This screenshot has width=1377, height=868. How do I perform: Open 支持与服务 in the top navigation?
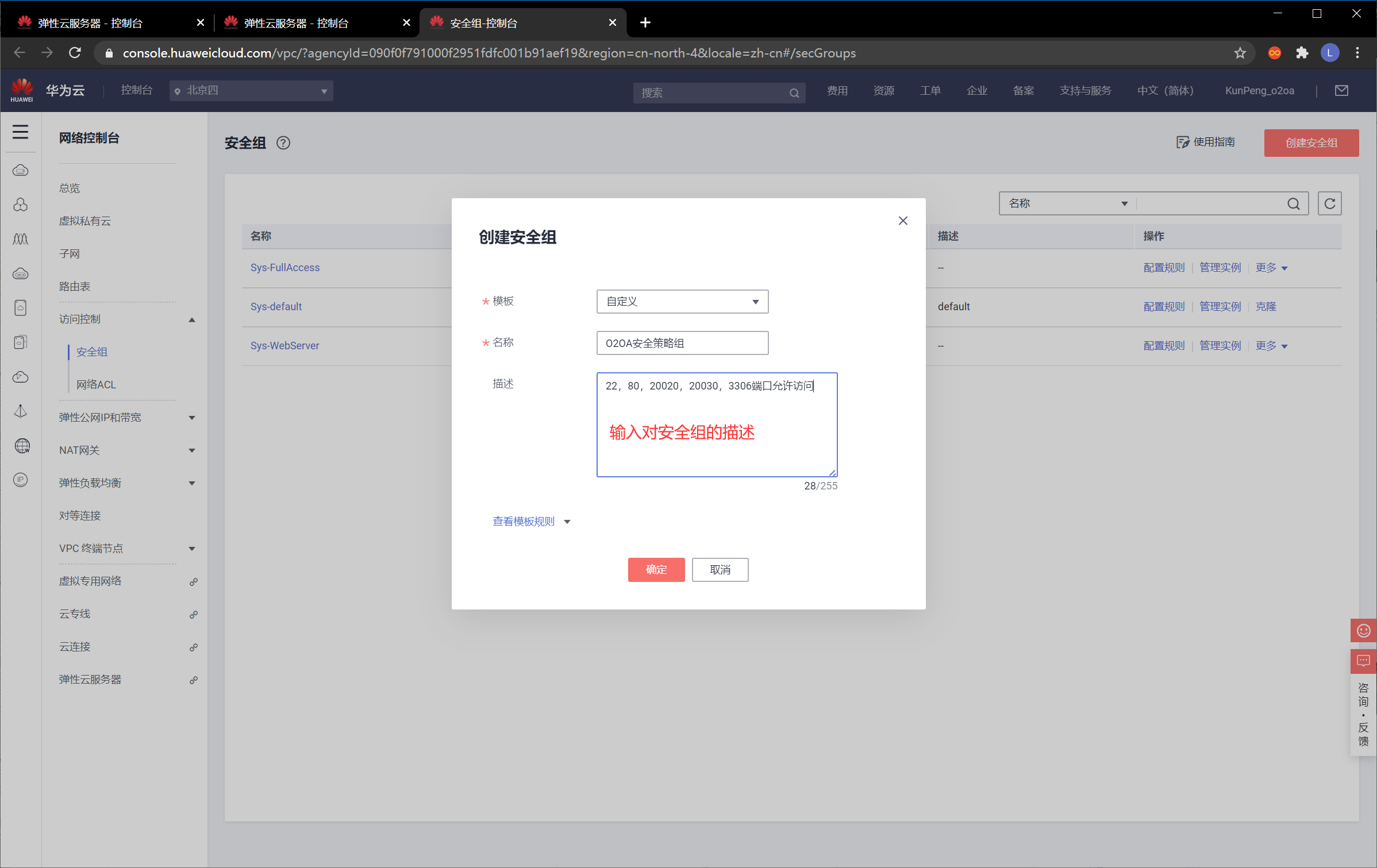coord(1086,91)
